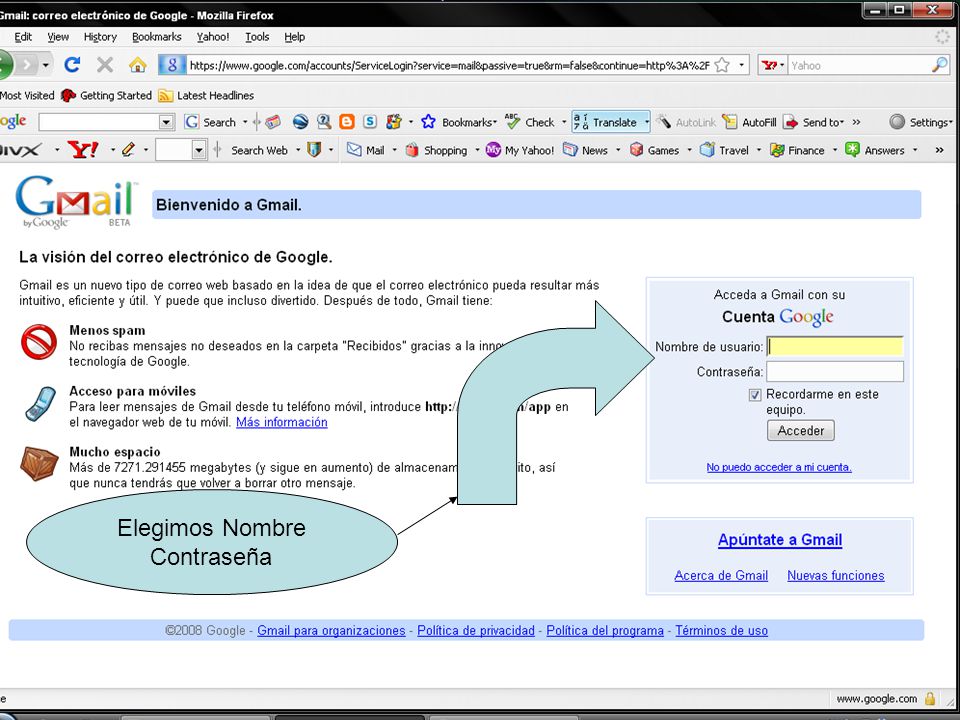Open Gmail para organizaciones link
960x720 pixels.
331,631
